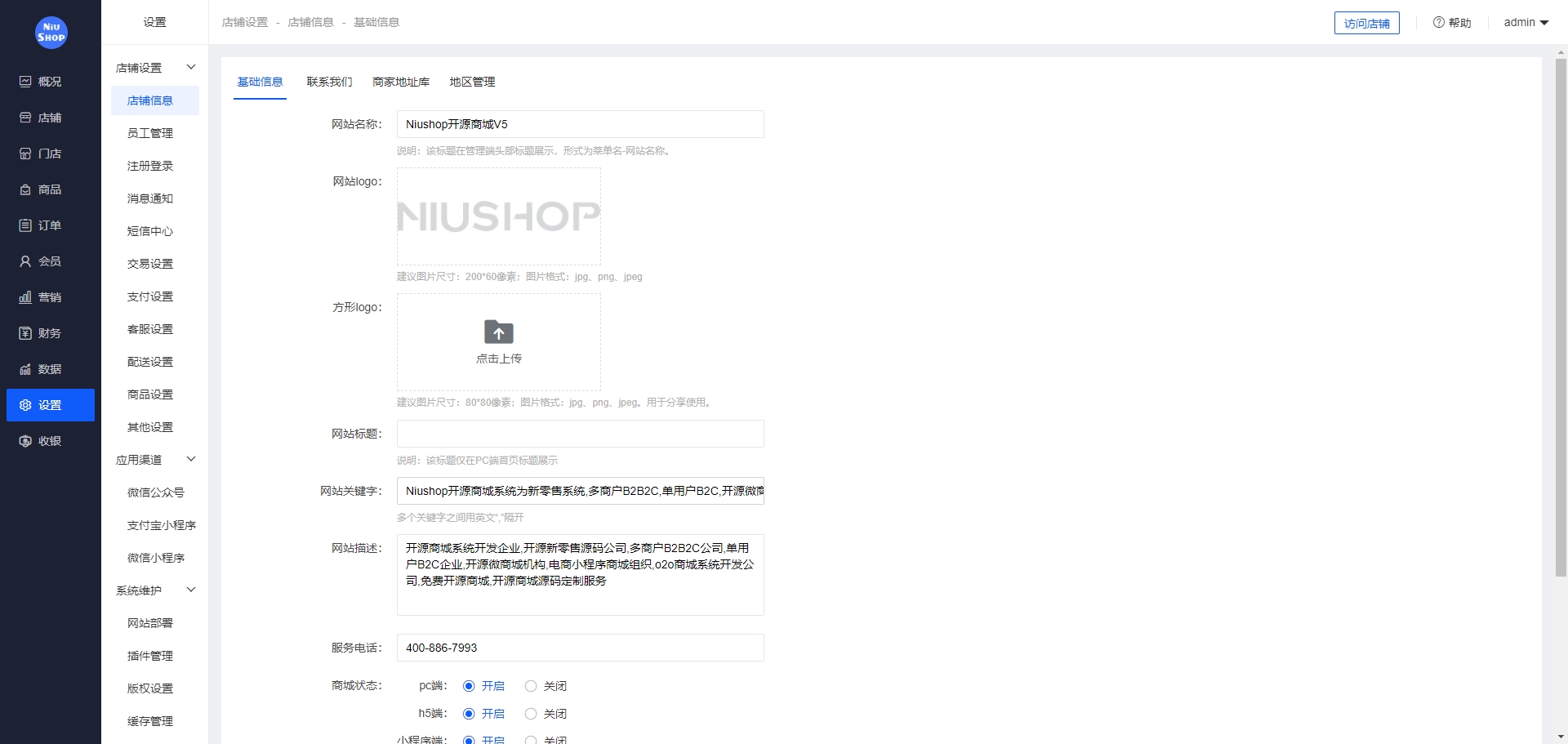Enable pc端 开启 radio option
The width and height of the screenshot is (1568, 744).
pos(469,686)
